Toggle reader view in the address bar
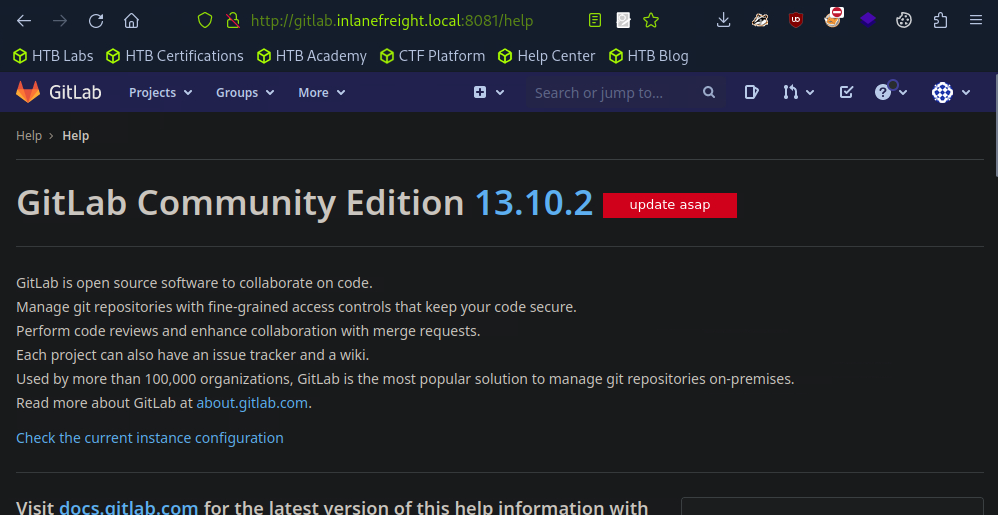Image resolution: width=998 pixels, height=515 pixels. click(595, 20)
